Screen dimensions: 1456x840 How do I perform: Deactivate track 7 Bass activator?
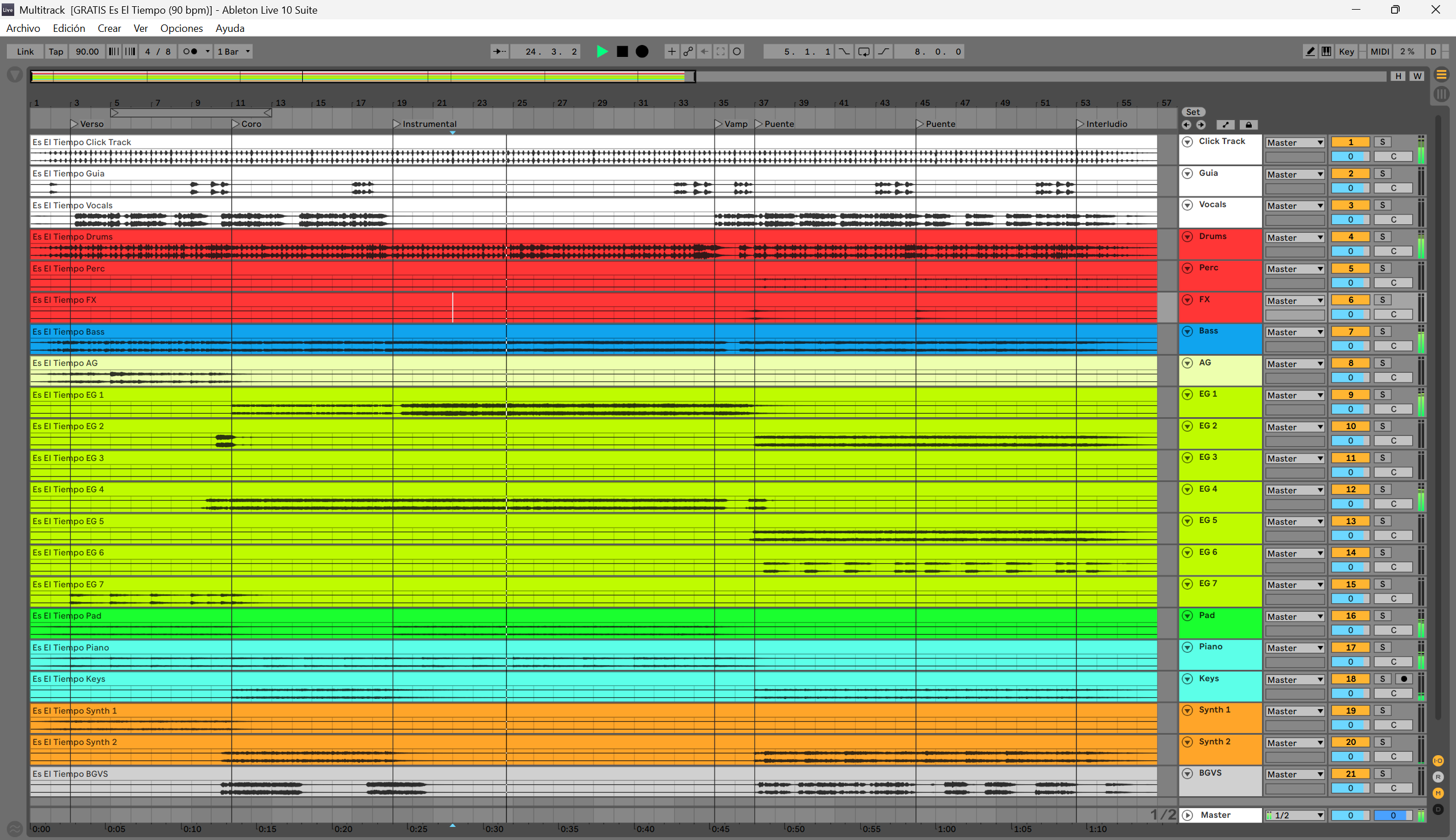[x=1350, y=332]
